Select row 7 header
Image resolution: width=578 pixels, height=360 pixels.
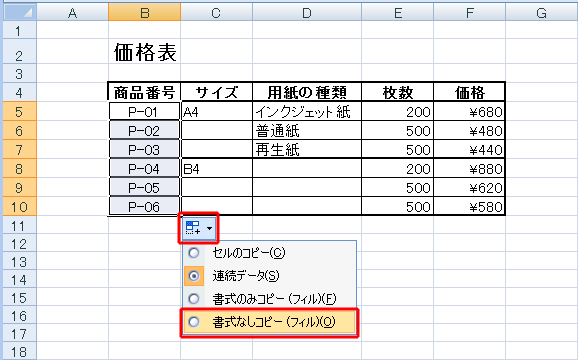[20, 149]
